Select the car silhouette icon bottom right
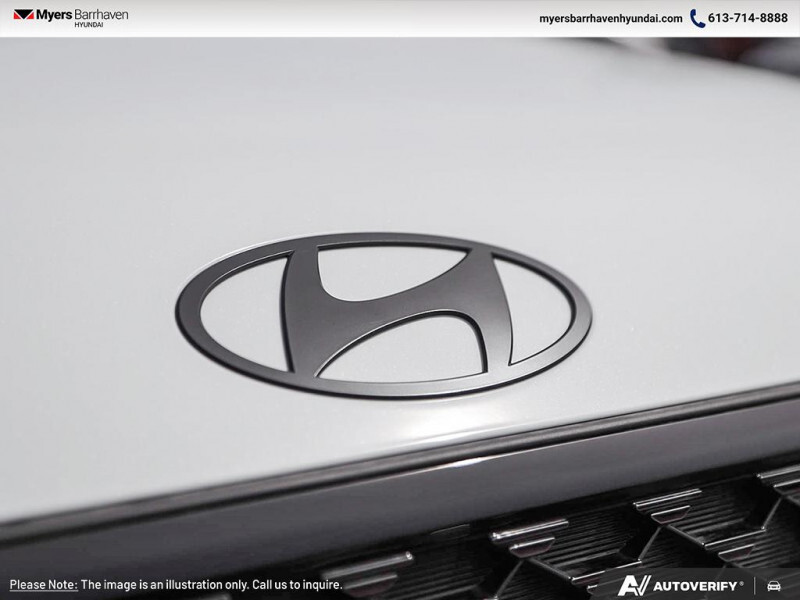 point(774,585)
